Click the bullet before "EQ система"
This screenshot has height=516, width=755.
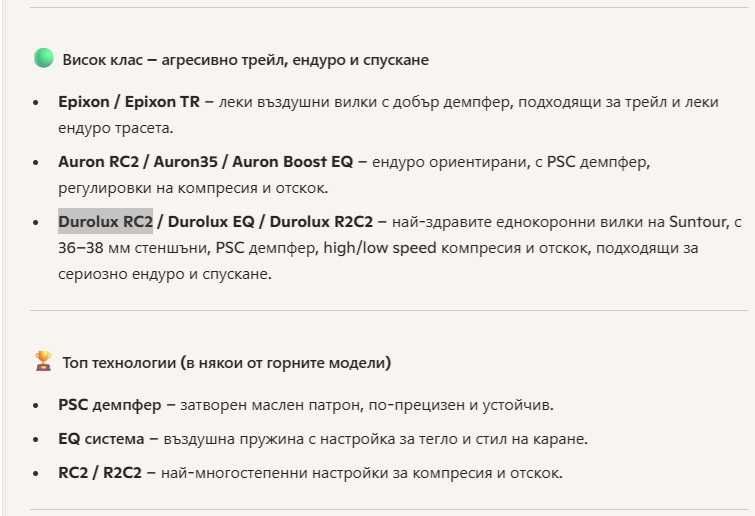37,439
